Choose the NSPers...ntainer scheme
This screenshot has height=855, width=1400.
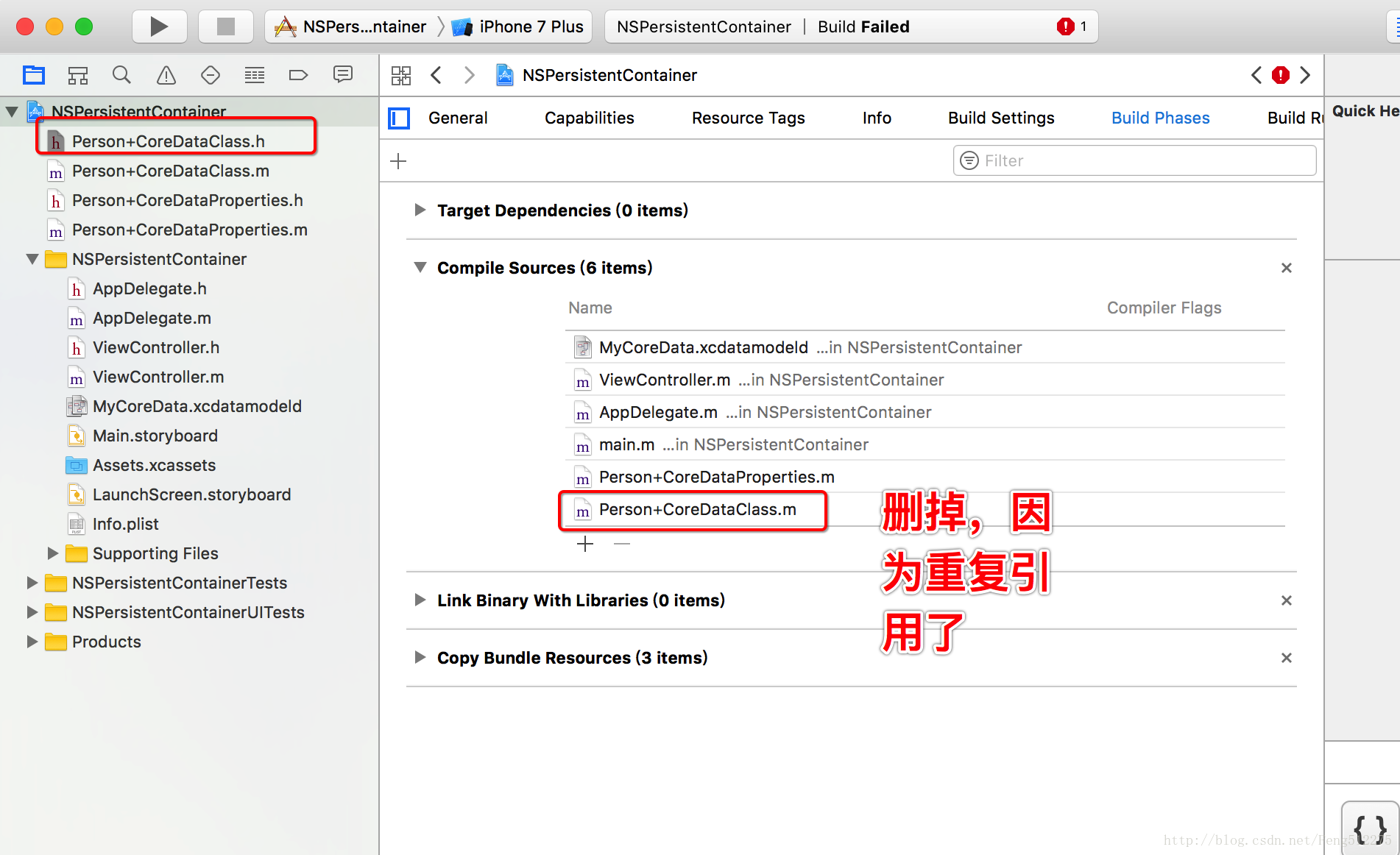350,27
